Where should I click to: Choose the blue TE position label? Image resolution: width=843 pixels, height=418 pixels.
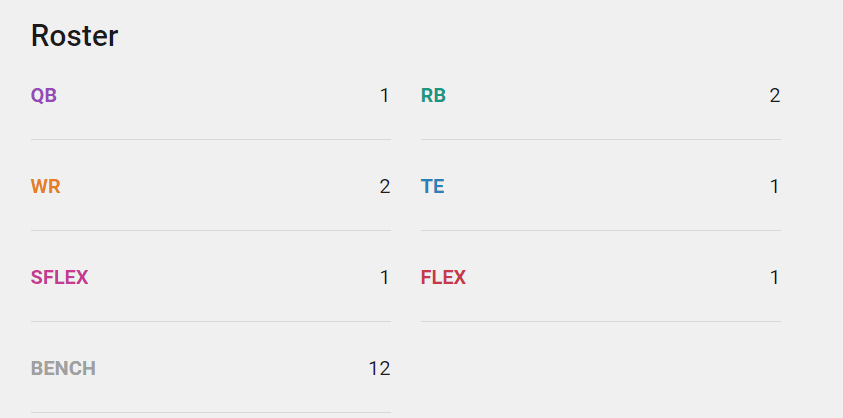point(432,187)
